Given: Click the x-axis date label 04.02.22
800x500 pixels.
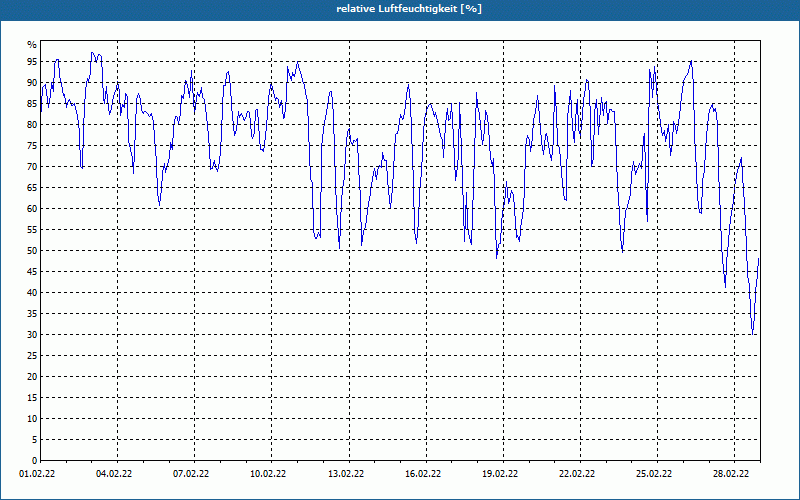Looking at the screenshot, I should pos(114,474).
